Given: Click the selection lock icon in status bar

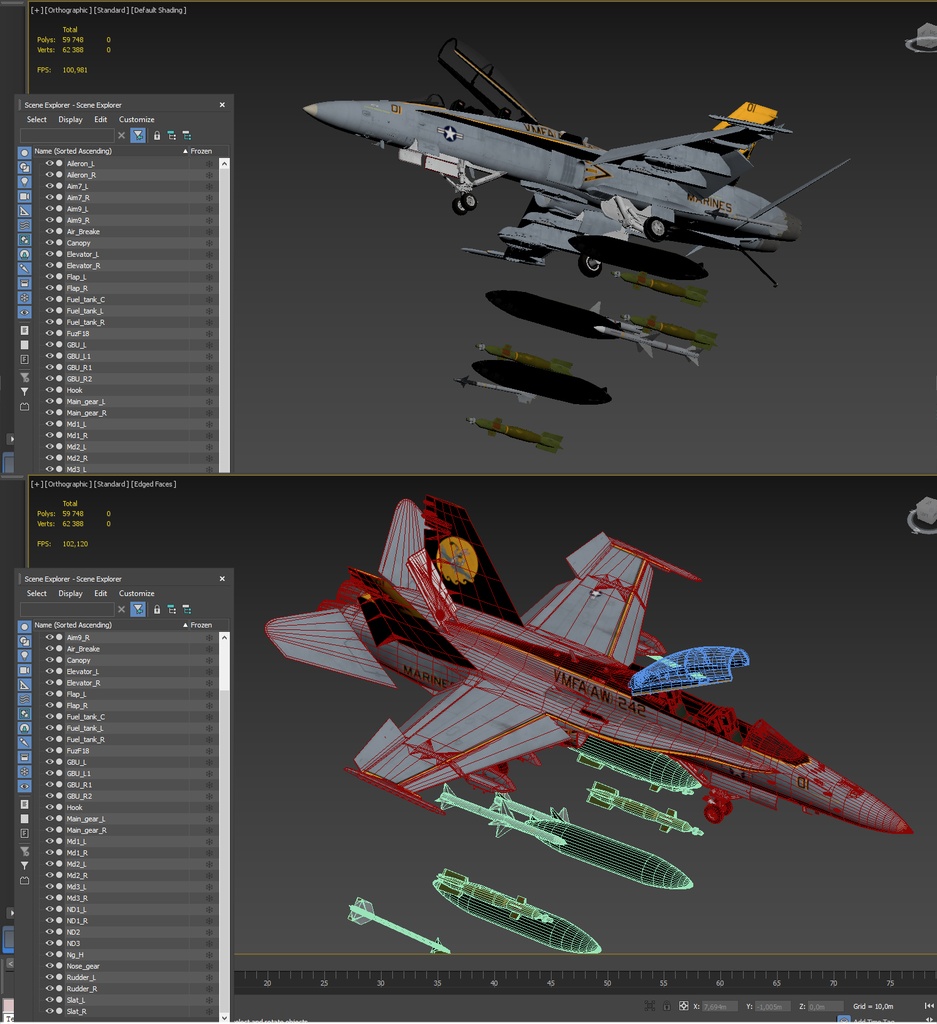Looking at the screenshot, I should [x=666, y=1006].
